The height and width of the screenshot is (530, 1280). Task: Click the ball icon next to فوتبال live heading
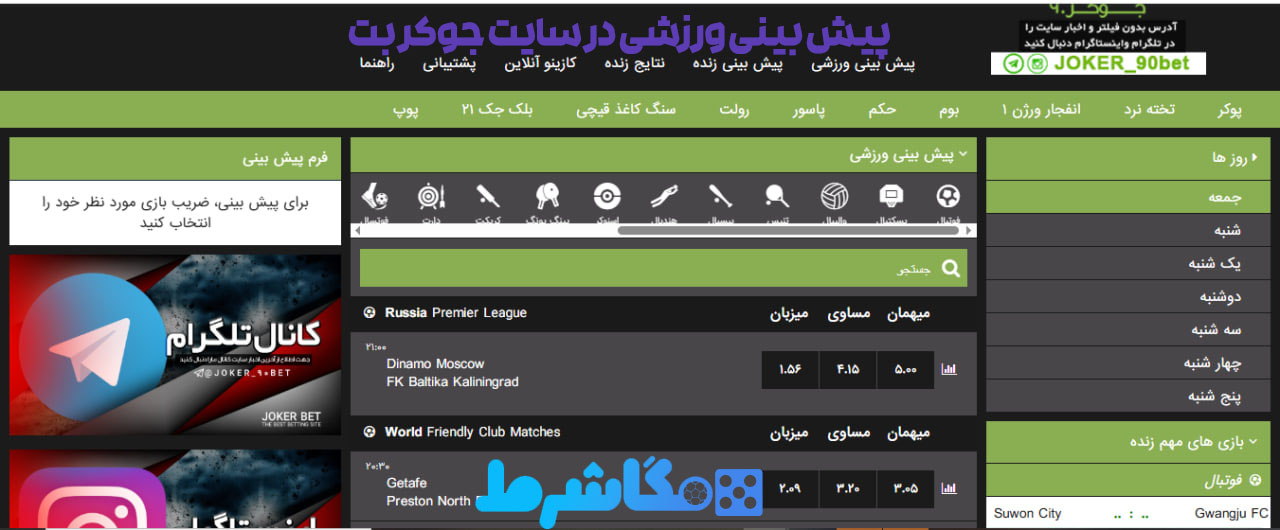point(1257,481)
